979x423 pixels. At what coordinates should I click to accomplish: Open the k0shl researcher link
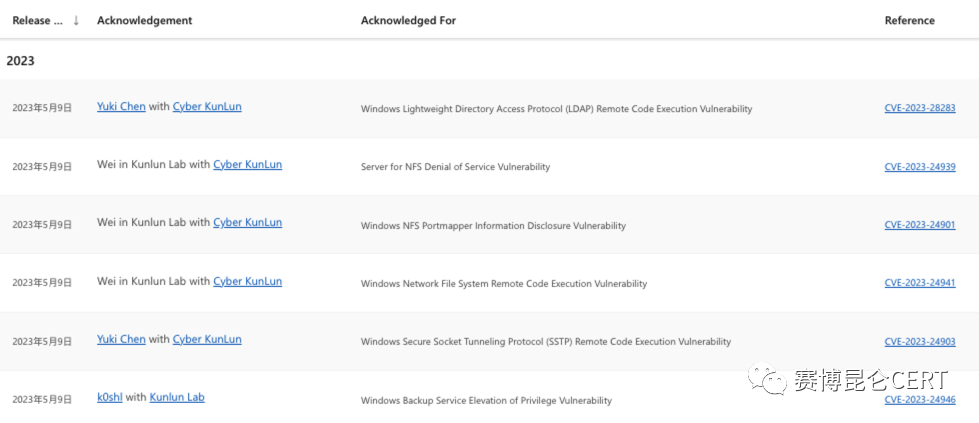(109, 398)
